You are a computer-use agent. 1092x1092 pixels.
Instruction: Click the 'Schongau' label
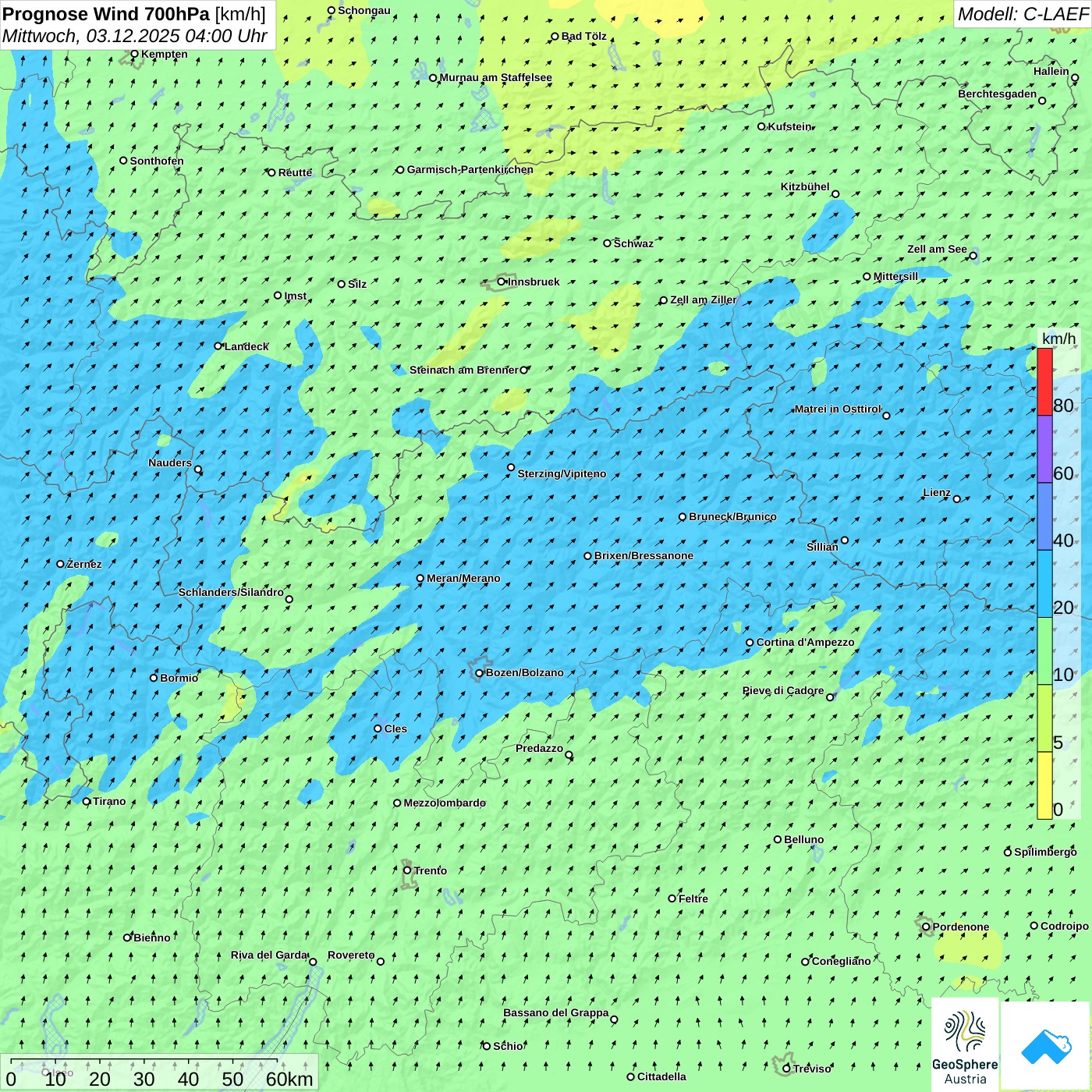(364, 10)
